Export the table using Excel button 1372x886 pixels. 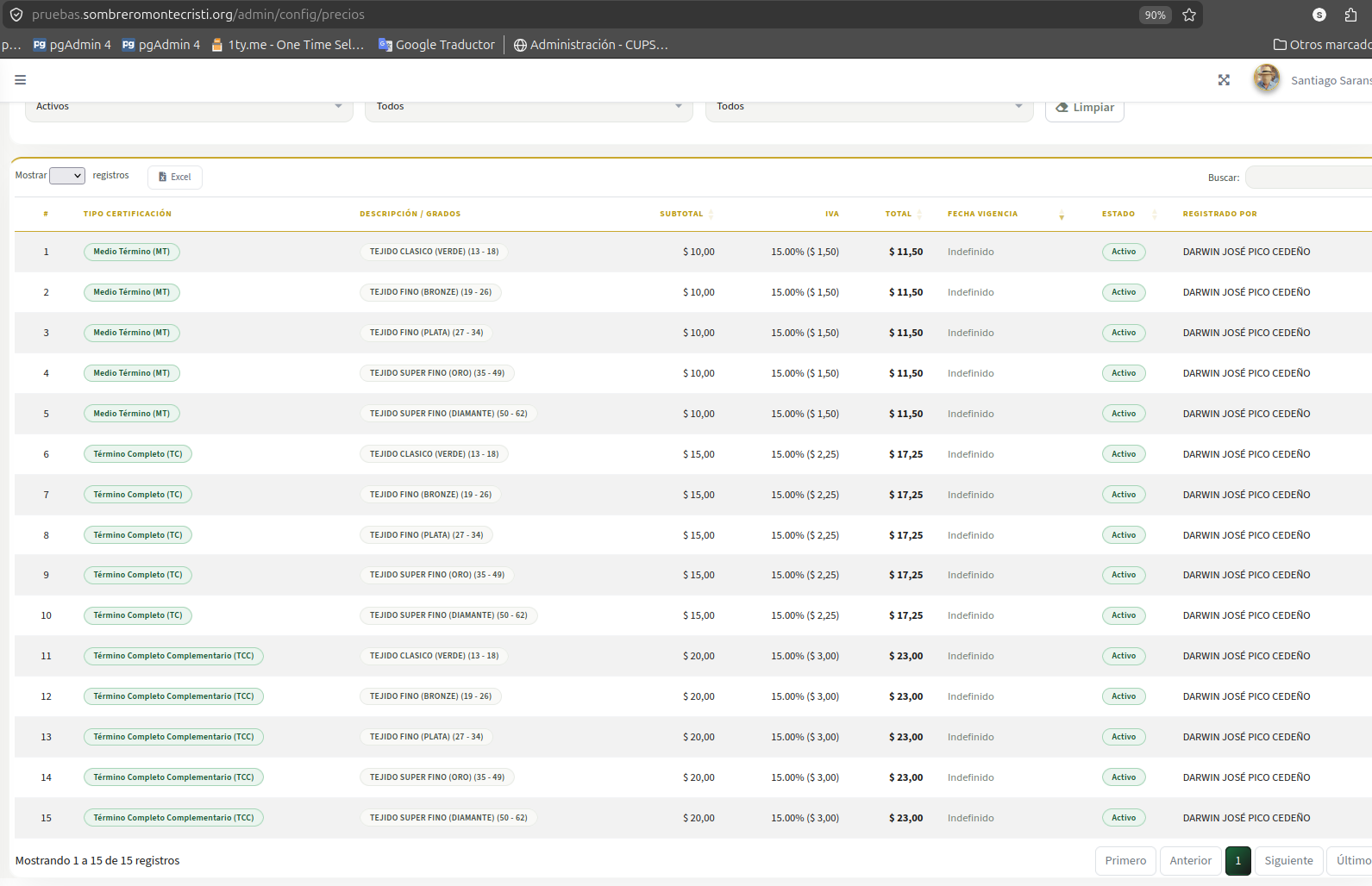coord(175,177)
